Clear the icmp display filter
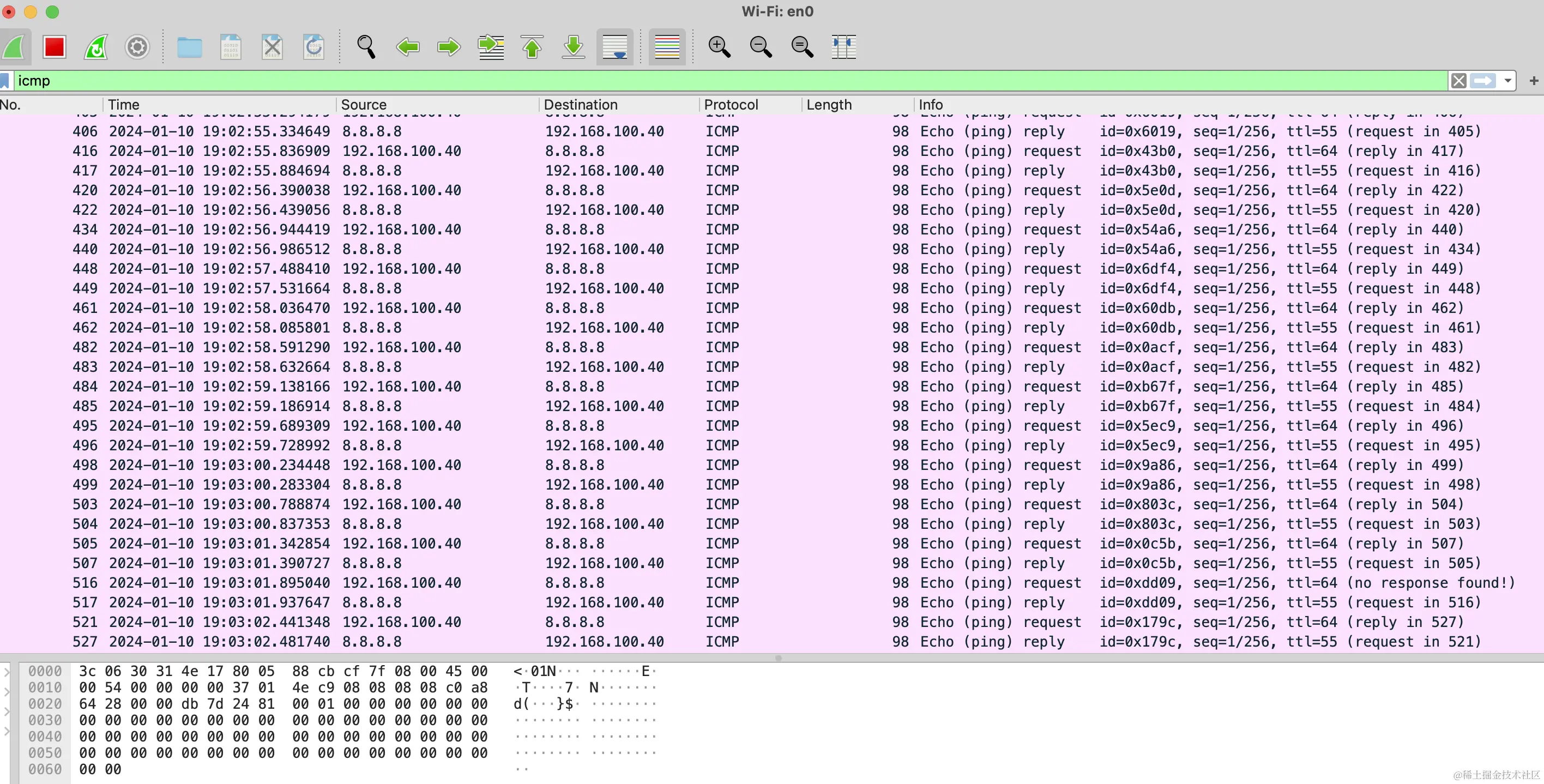Viewport: 1544px width, 784px height. click(1458, 80)
